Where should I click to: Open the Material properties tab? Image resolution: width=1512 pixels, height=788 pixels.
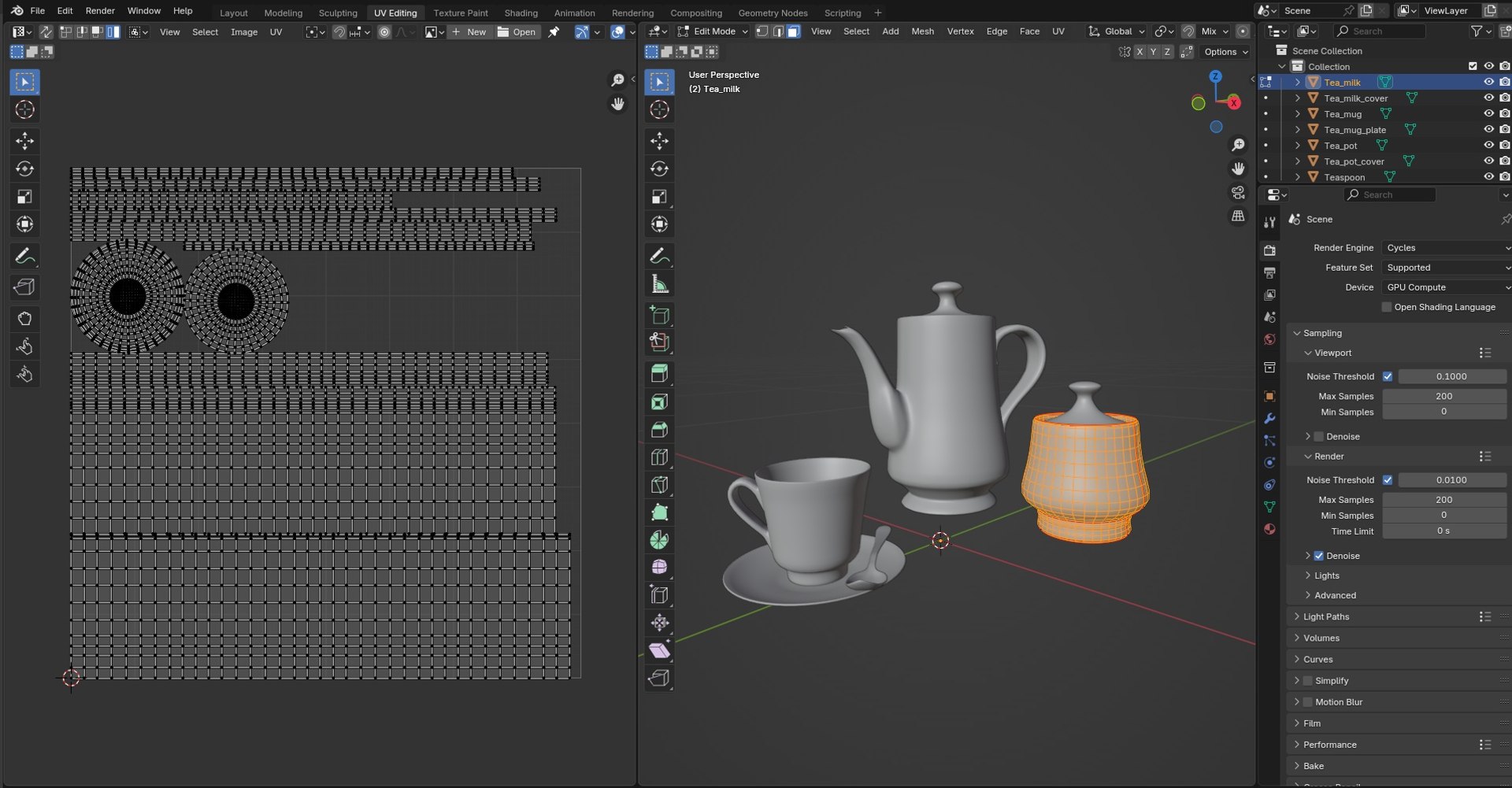point(1269,529)
